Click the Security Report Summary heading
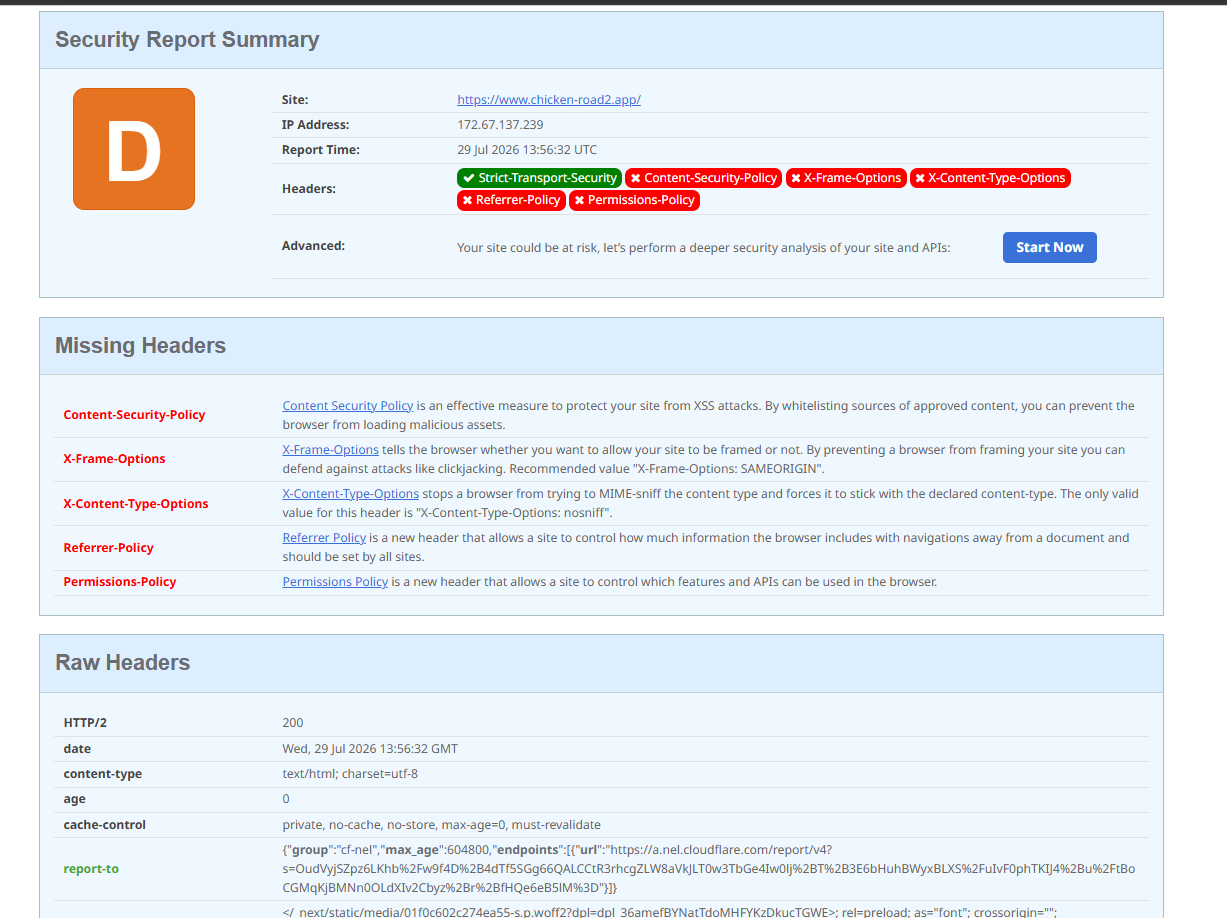This screenshot has width=1227, height=918. click(x=187, y=40)
